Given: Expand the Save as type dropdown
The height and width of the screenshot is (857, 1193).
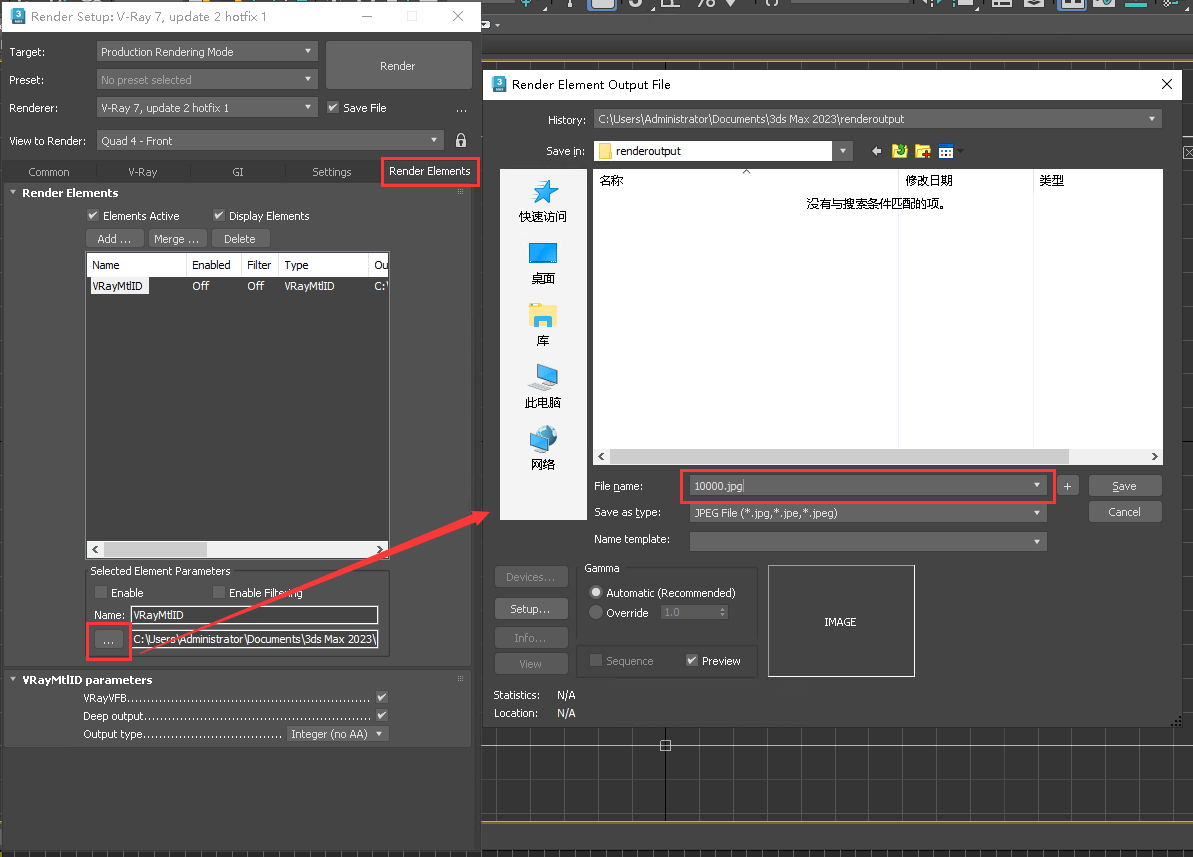Looking at the screenshot, I should (x=868, y=513).
